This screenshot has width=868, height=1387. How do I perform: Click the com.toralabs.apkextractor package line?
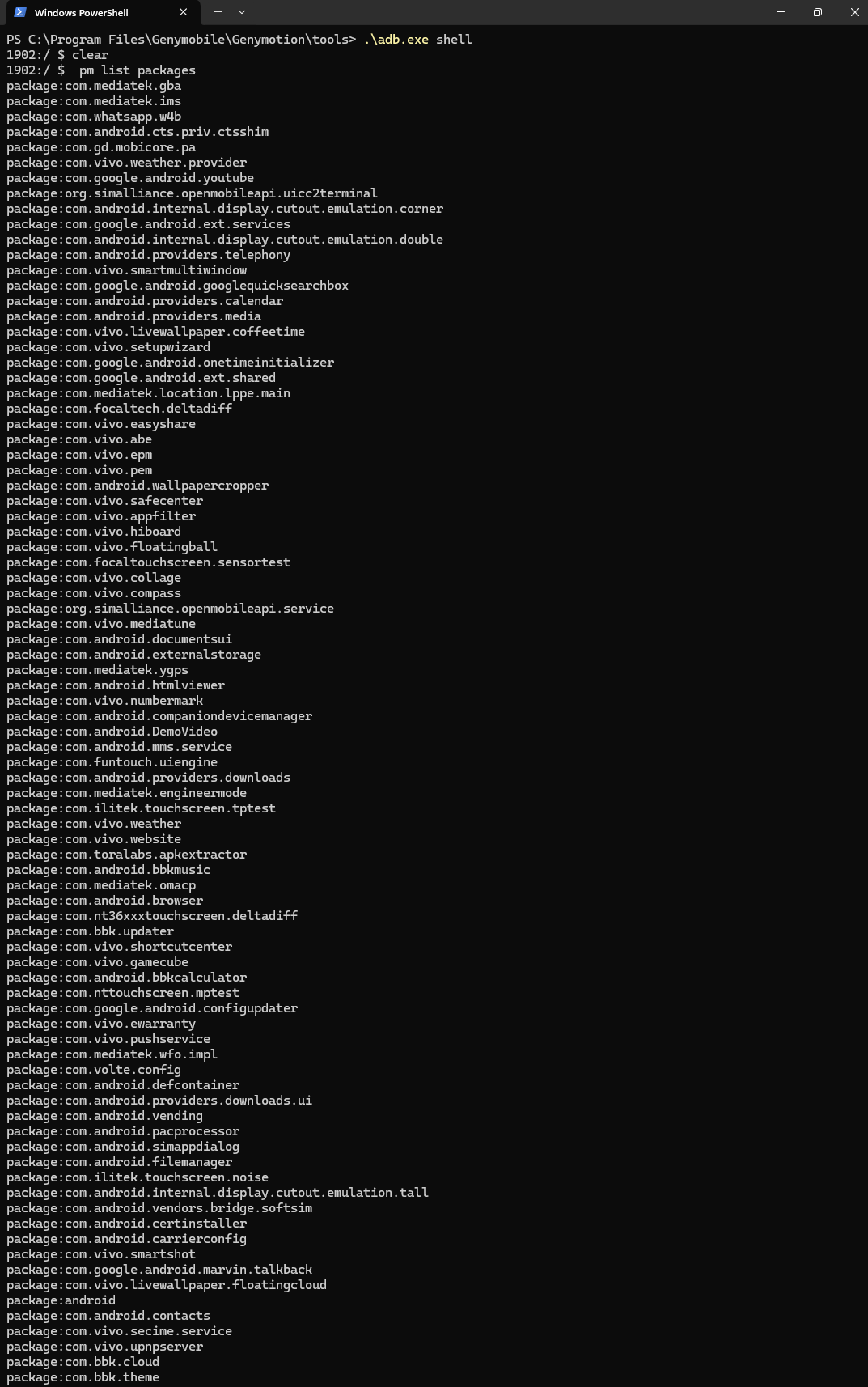coord(127,855)
